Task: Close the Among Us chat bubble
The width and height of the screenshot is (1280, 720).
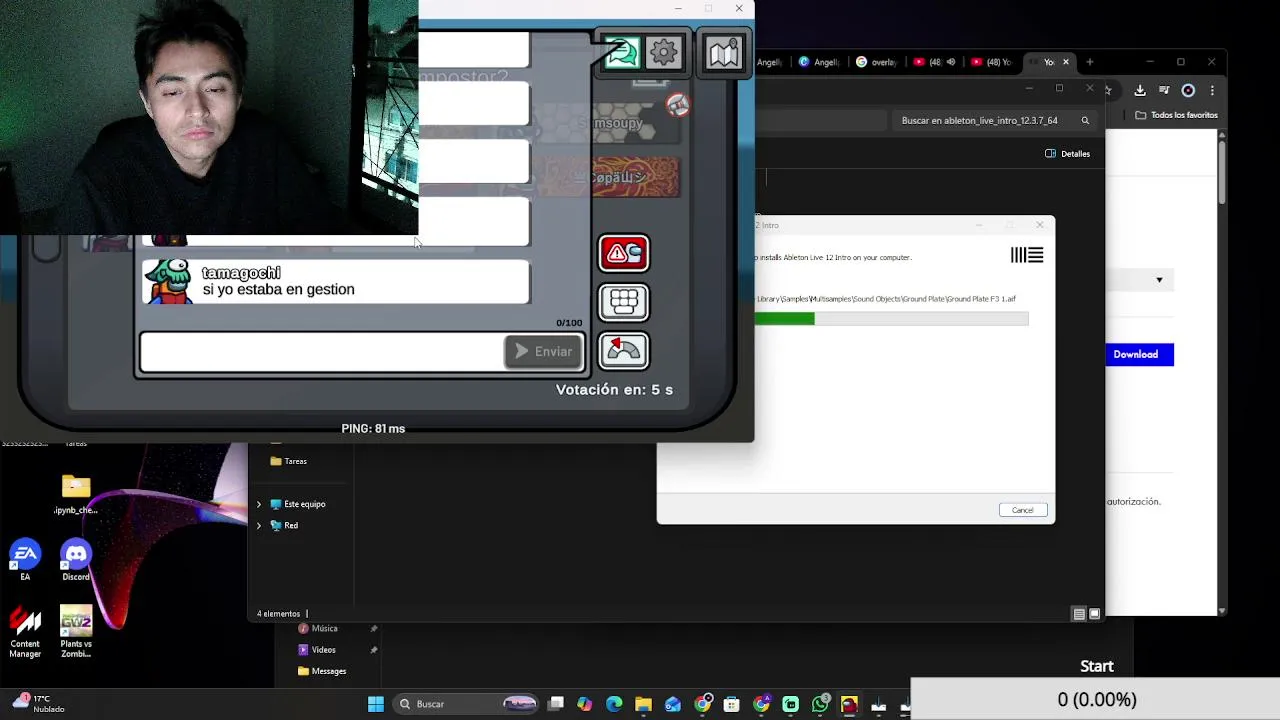Action: 621,52
